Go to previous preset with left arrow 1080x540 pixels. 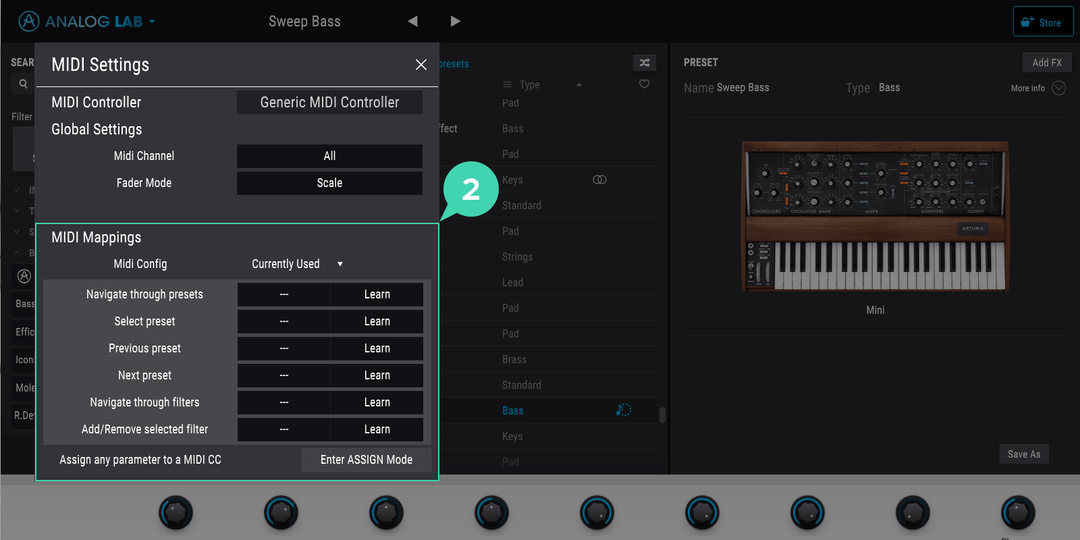(413, 21)
